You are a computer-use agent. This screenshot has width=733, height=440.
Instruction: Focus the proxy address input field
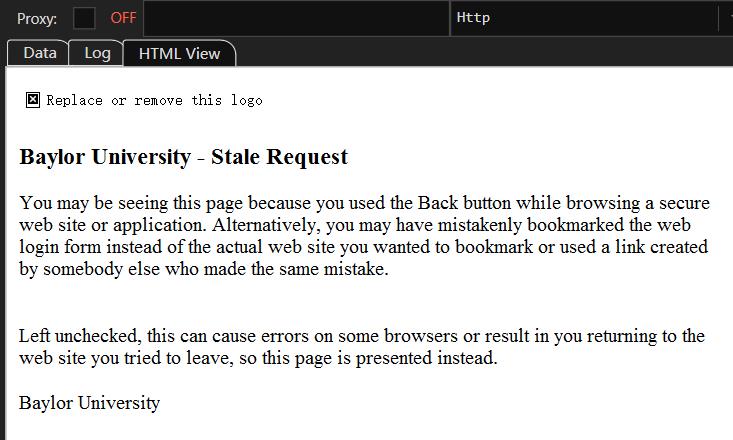coord(296,18)
